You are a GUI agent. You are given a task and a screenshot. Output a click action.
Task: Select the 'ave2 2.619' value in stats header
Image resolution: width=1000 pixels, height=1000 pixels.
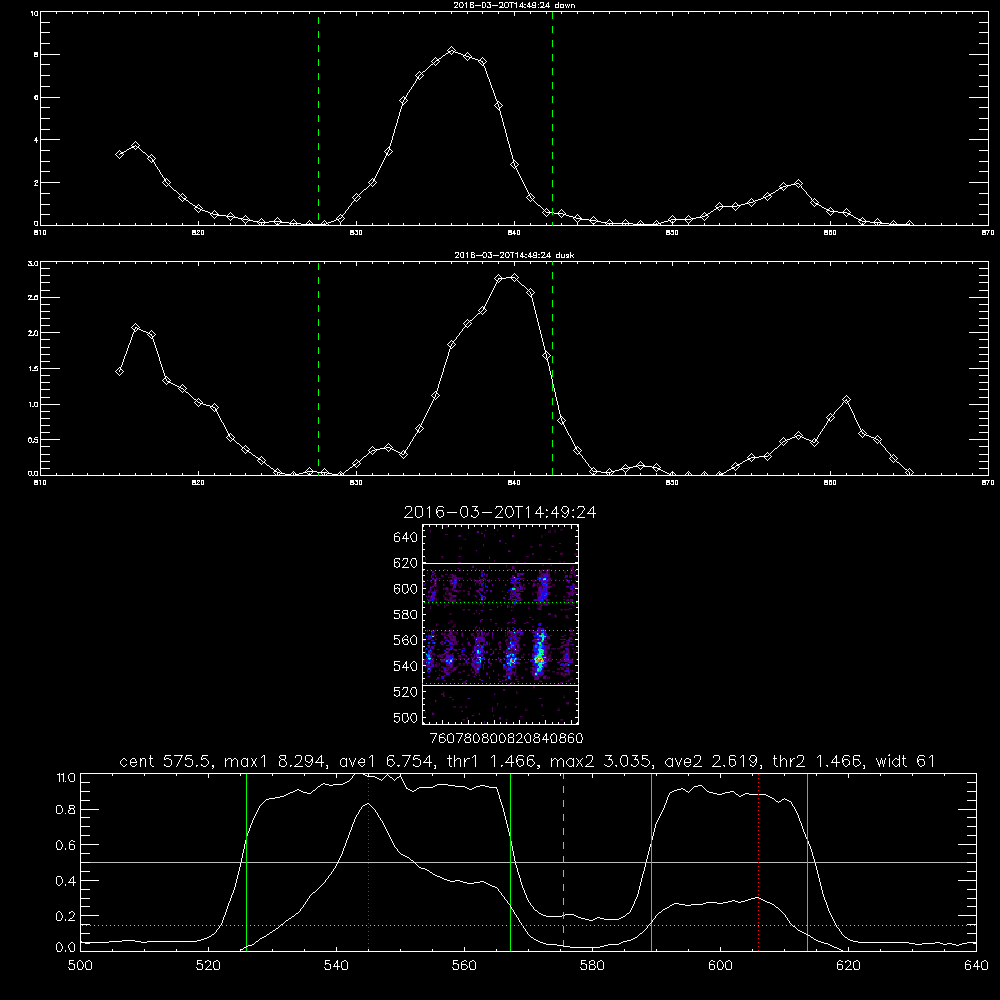click(x=712, y=761)
